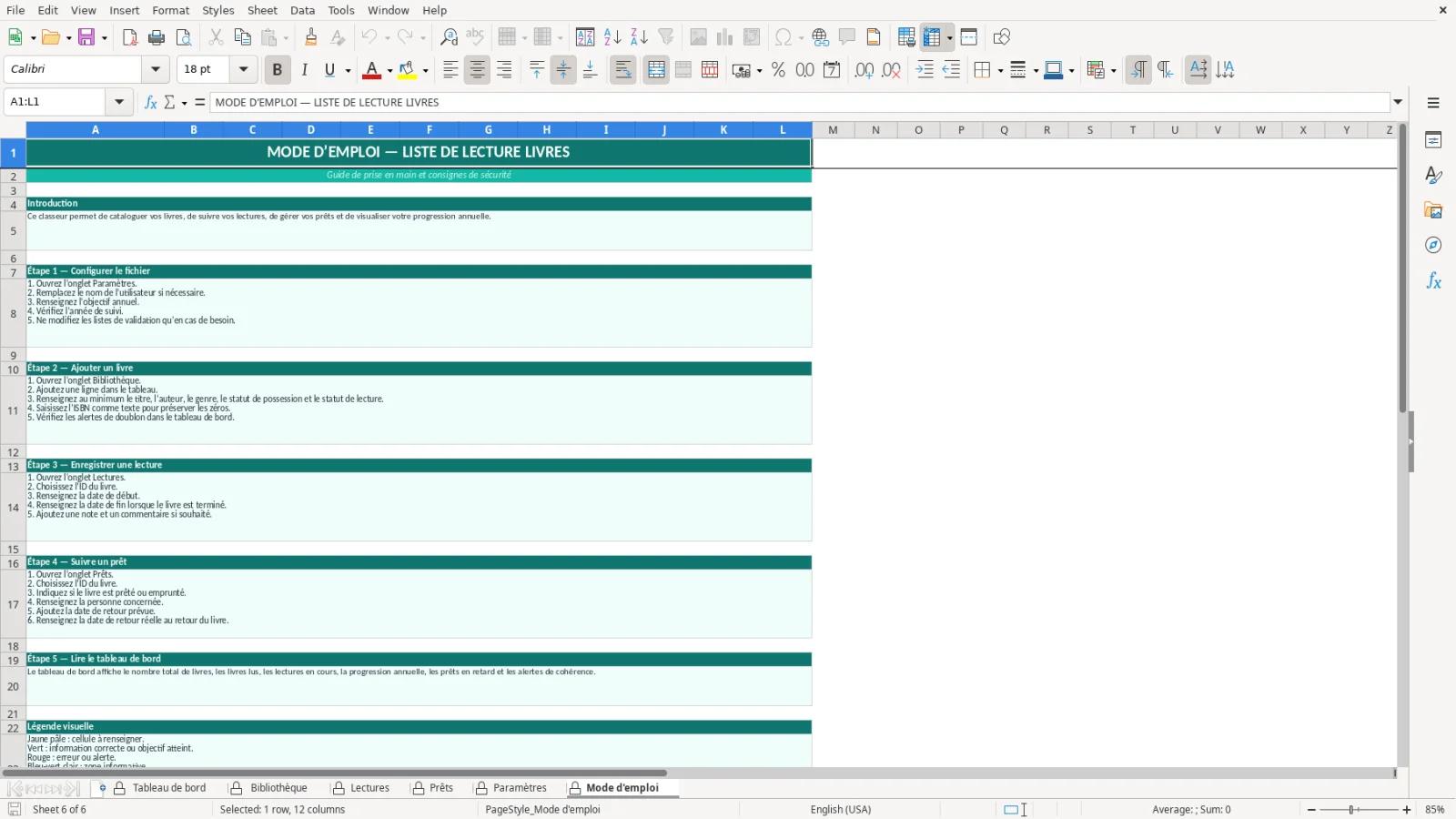The image size is (1456, 819).
Task: Switch to the Bibliothèque sheet tab
Action: [278, 788]
